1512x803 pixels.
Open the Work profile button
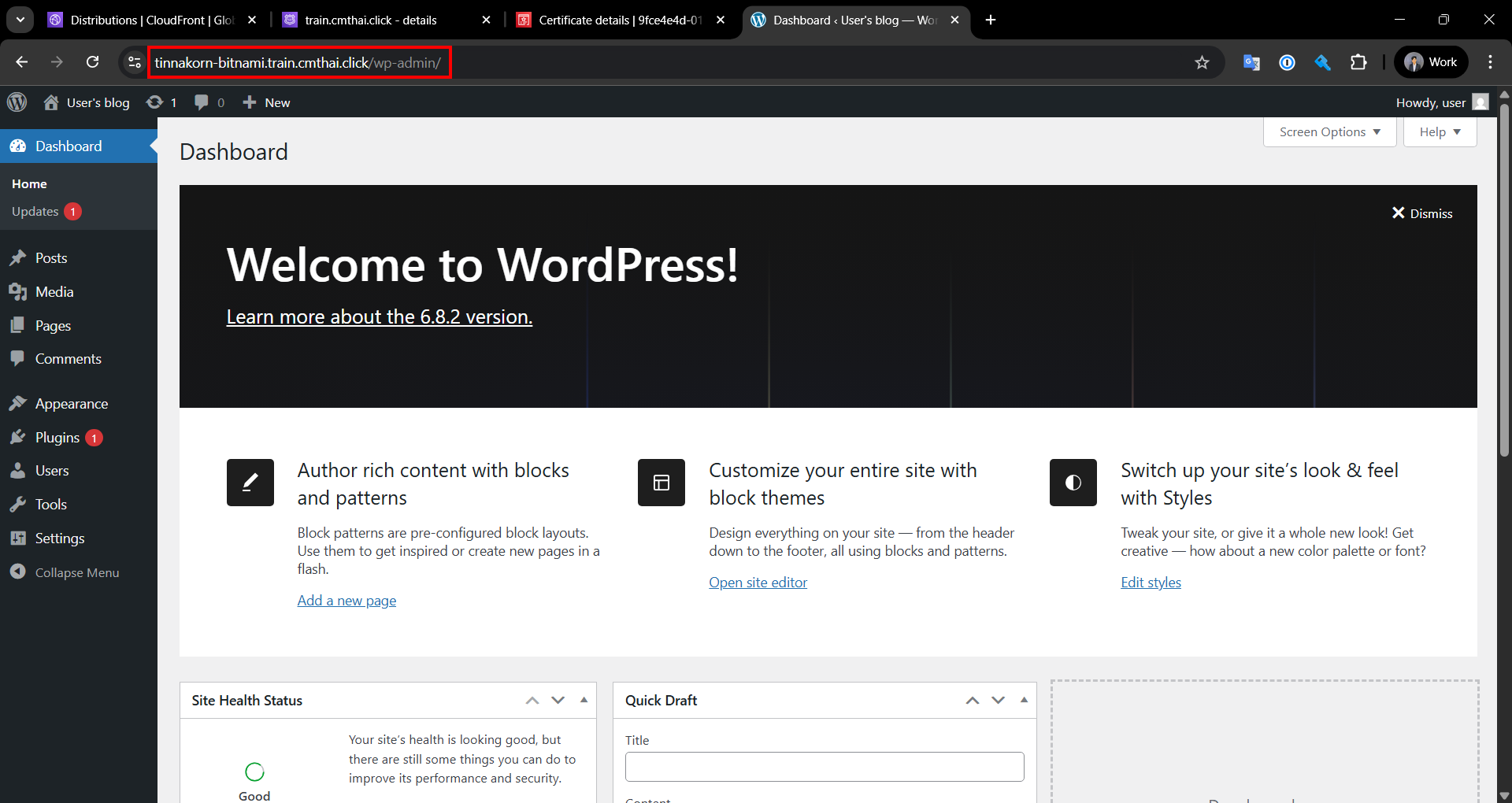pyautogui.click(x=1432, y=62)
